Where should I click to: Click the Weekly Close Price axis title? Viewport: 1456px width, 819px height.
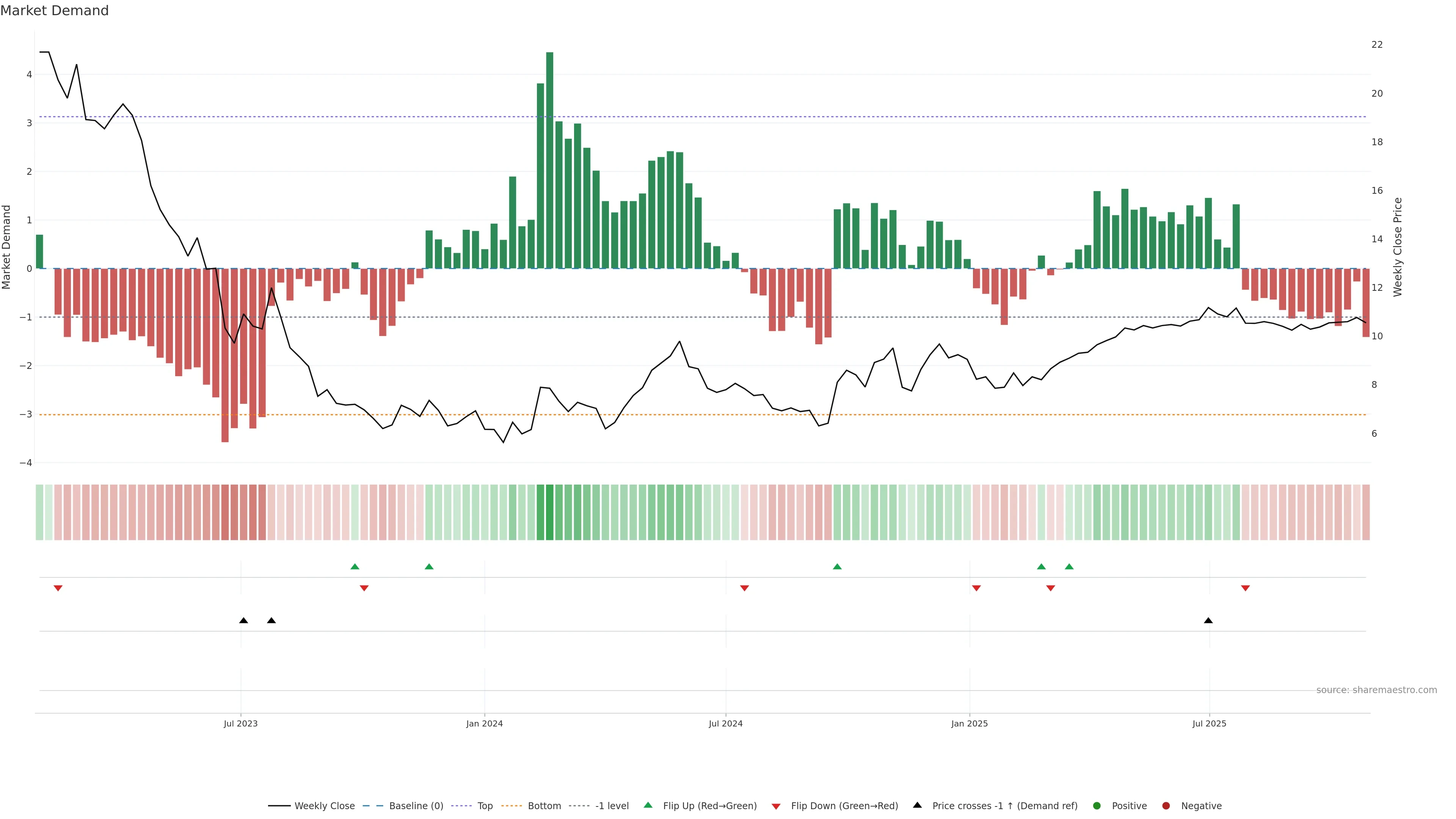1398,247
